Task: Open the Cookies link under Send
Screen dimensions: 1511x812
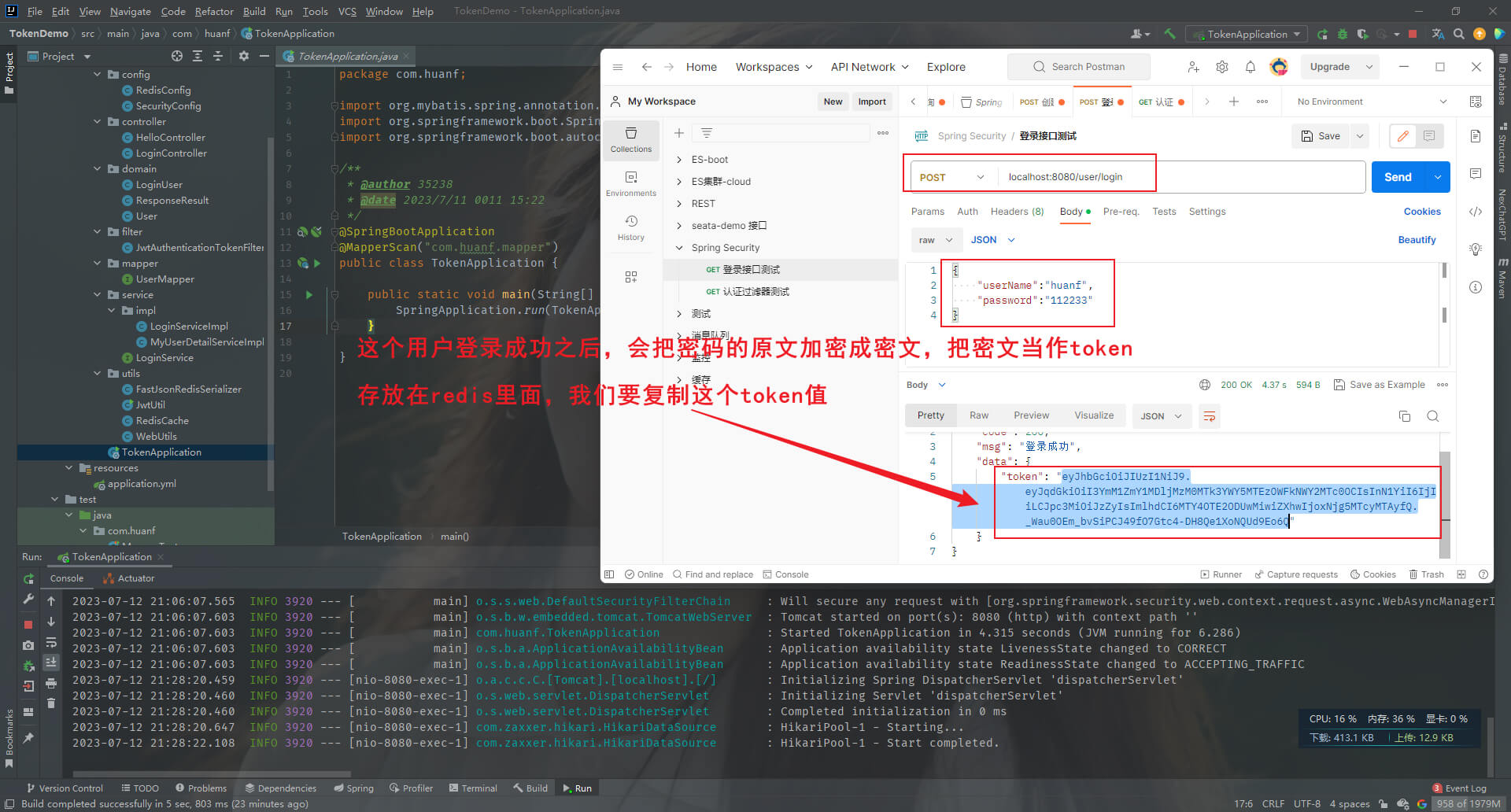Action: [1422, 212]
